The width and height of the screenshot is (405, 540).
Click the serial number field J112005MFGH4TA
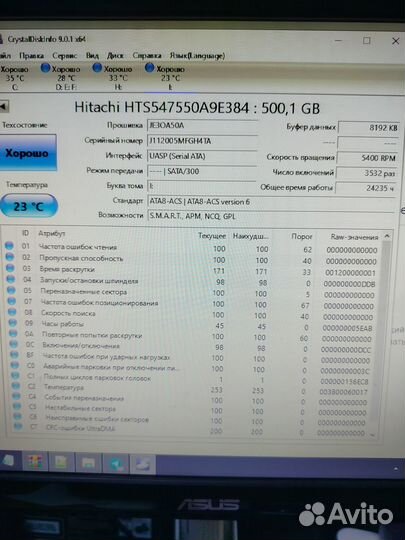tap(202, 141)
